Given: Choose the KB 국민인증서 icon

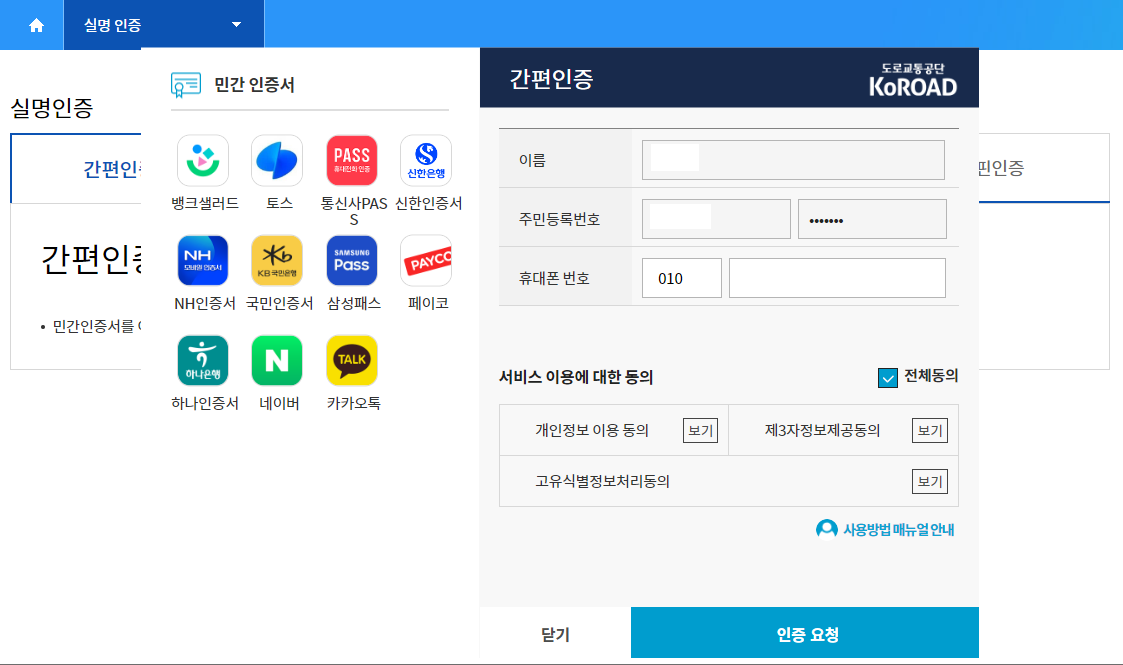Looking at the screenshot, I should pos(277,261).
